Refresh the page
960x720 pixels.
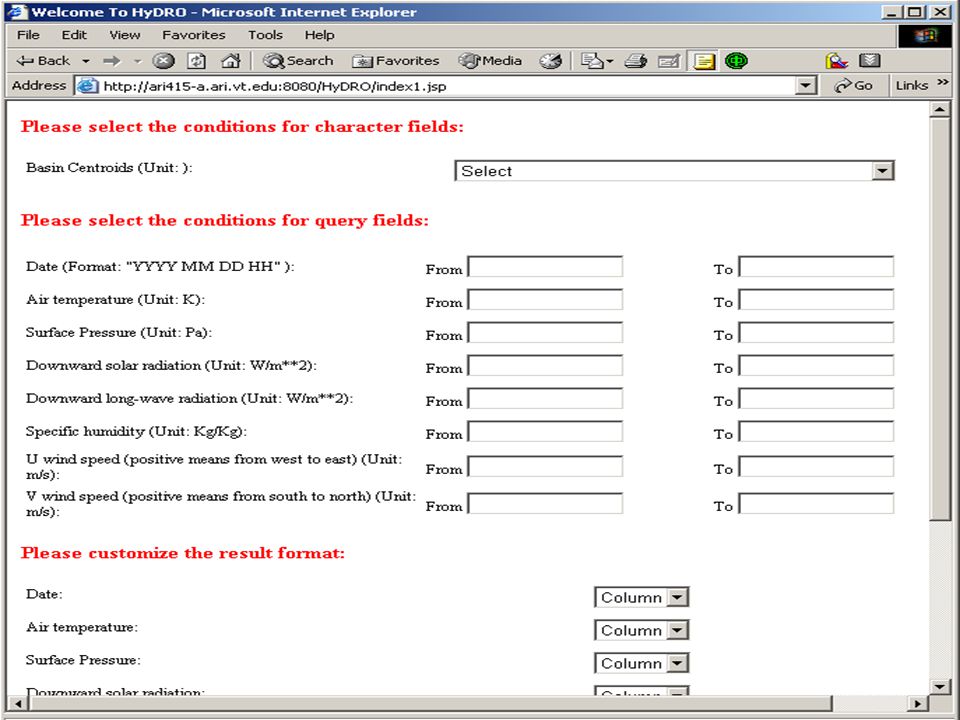(x=197, y=61)
